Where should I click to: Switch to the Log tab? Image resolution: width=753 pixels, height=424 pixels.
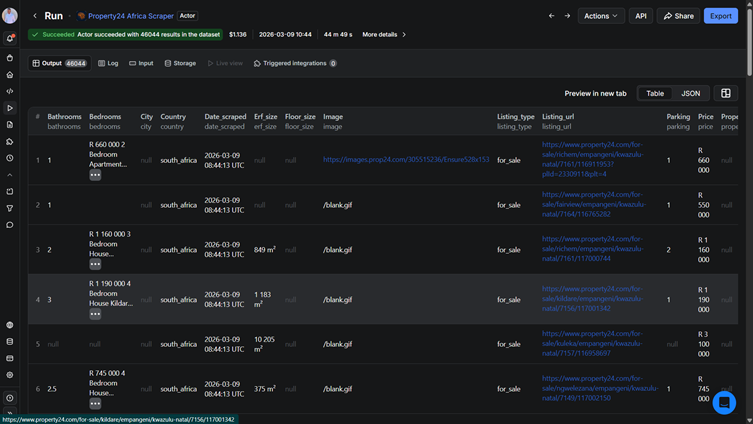108,63
